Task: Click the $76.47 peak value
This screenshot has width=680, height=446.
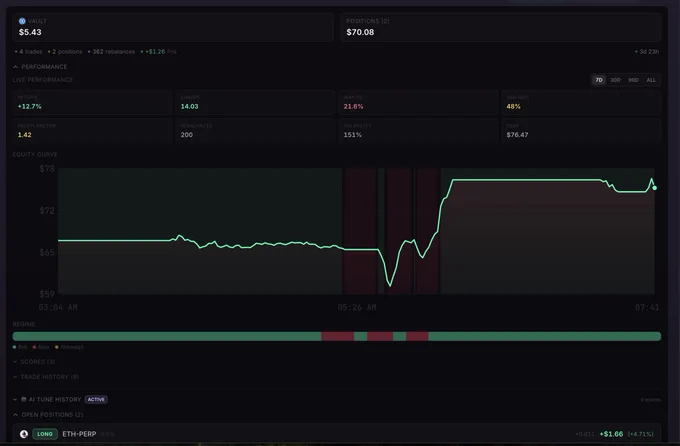Action: pos(517,135)
